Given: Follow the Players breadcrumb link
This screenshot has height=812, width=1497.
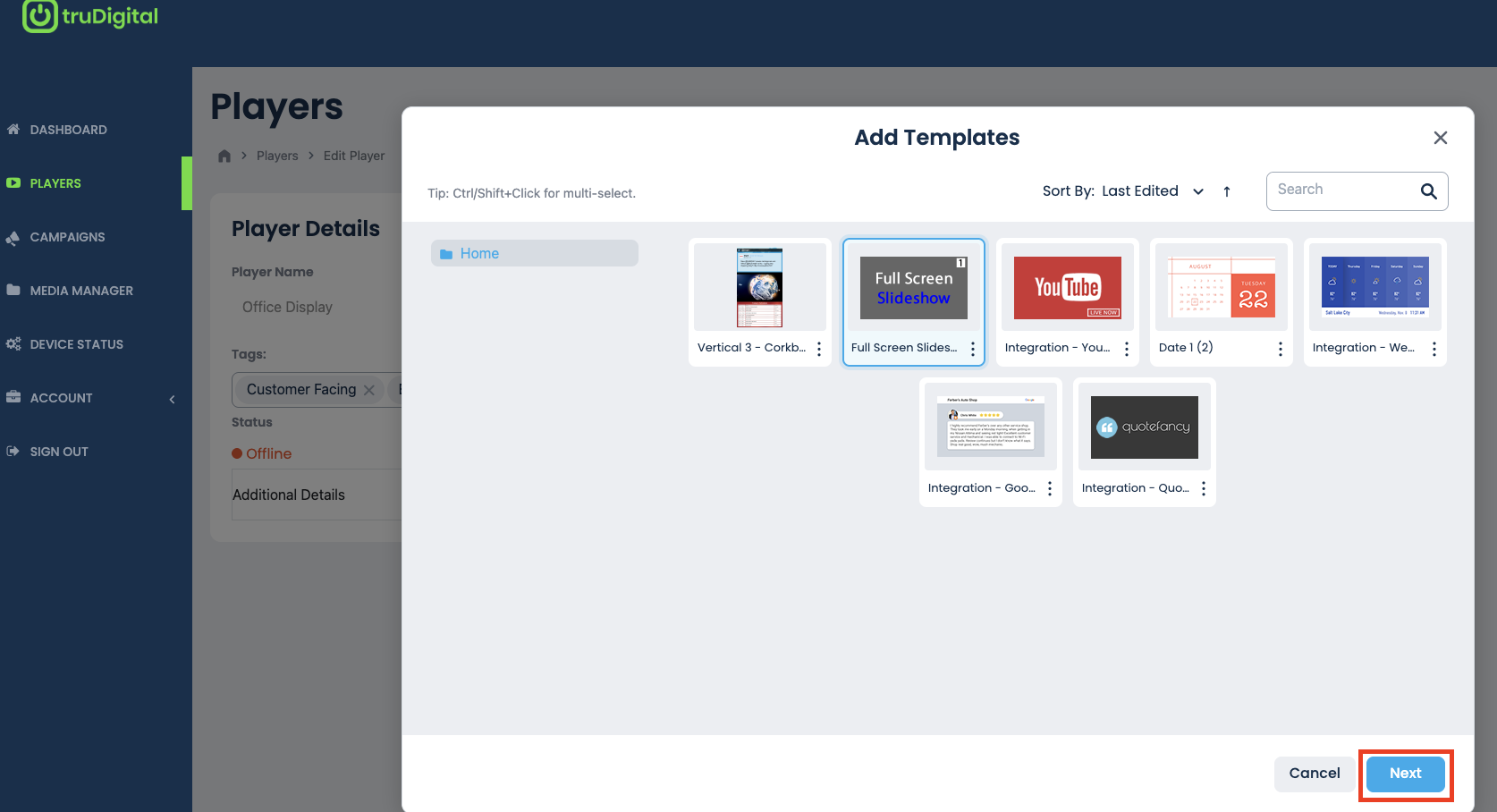Looking at the screenshot, I should (277, 156).
